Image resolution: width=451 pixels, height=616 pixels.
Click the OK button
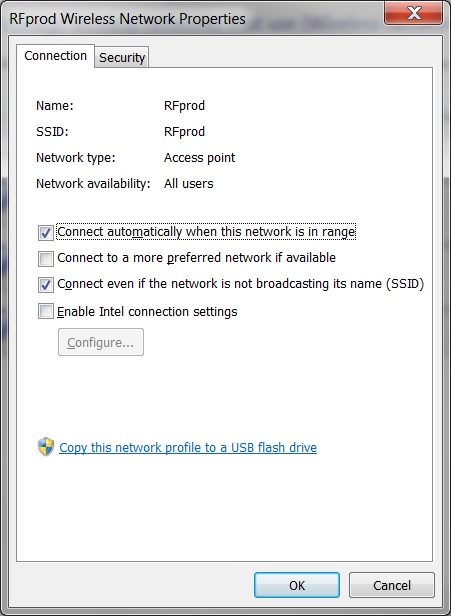coord(297,585)
